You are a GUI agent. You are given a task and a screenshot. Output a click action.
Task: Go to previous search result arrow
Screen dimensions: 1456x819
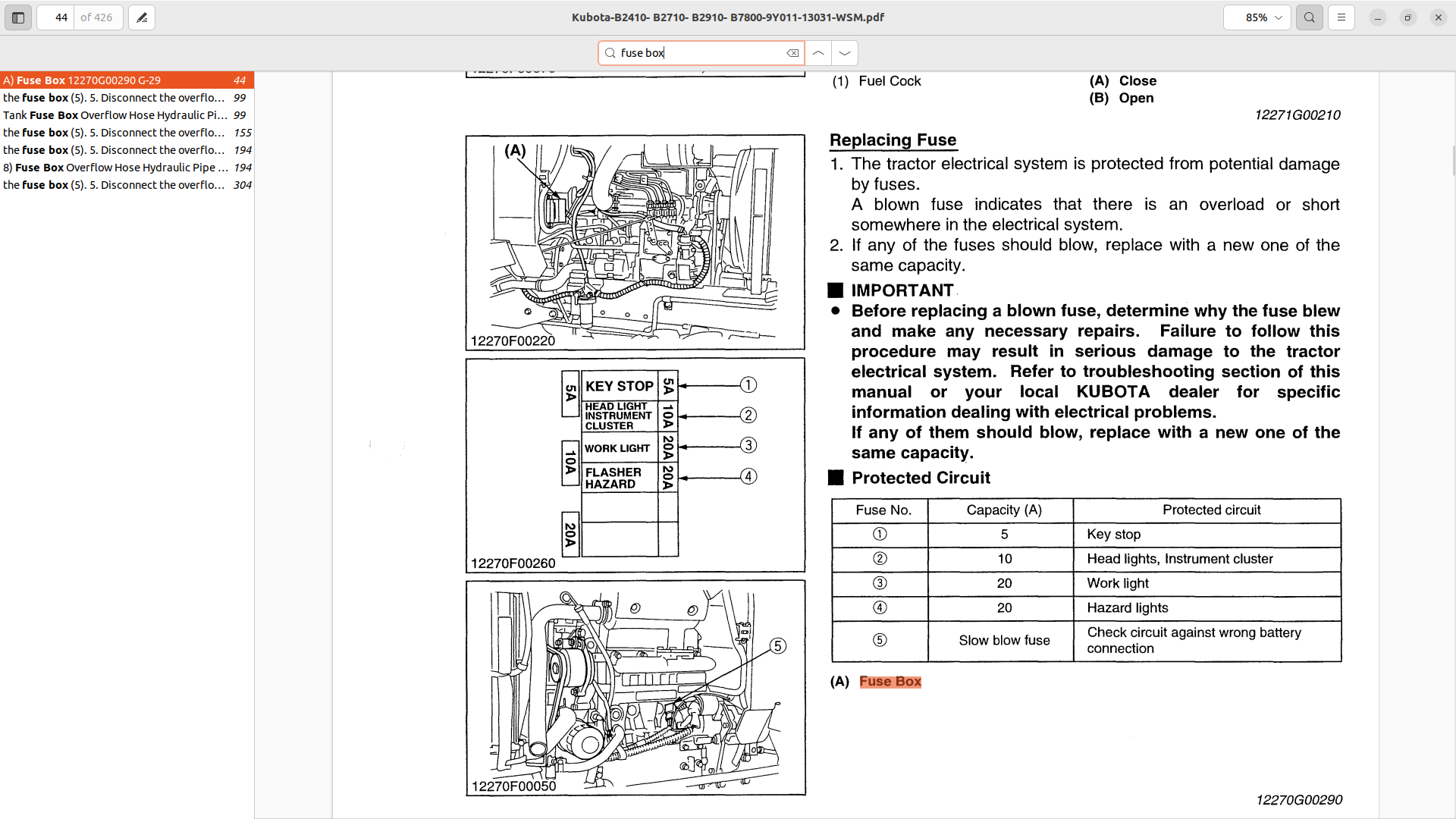[x=818, y=53]
